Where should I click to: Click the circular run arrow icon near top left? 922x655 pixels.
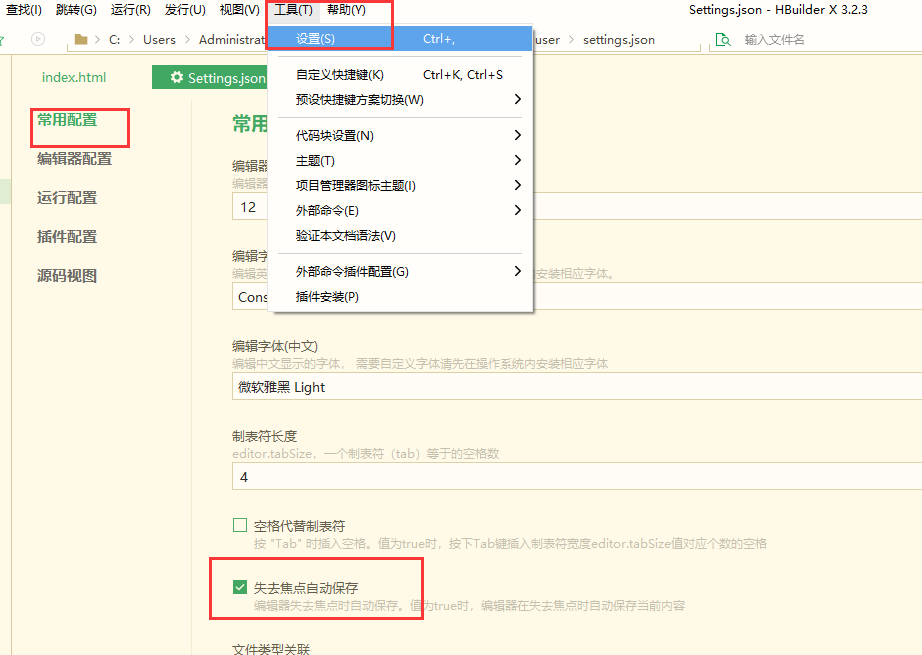pyautogui.click(x=37, y=40)
